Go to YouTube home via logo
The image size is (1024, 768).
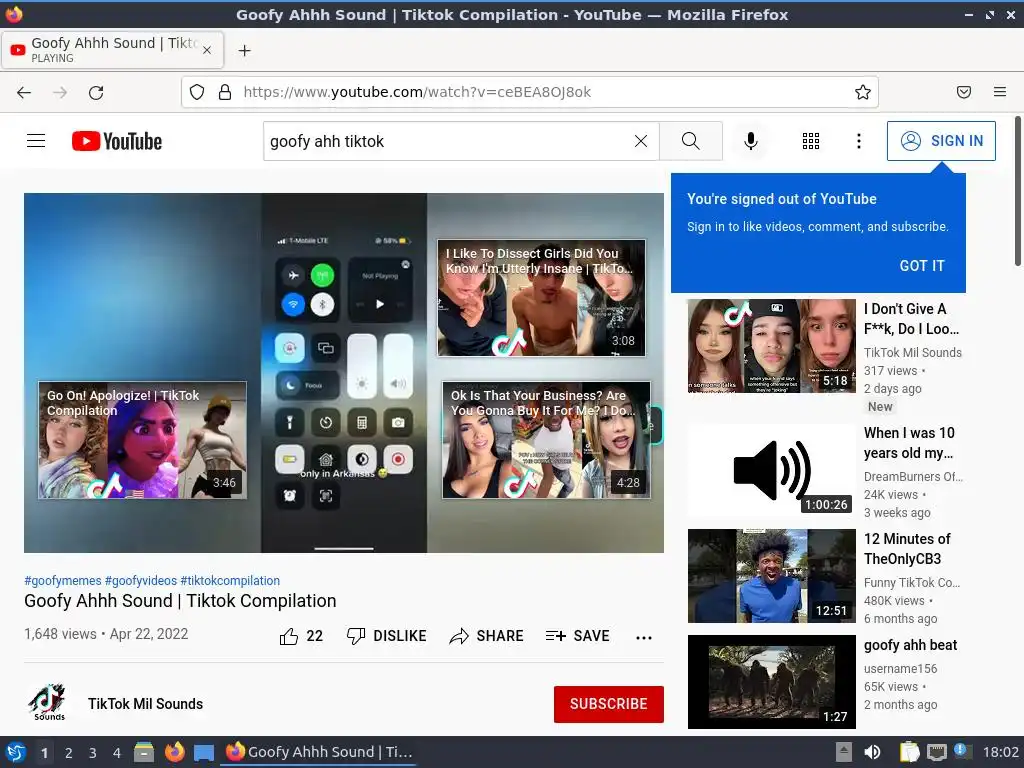point(117,141)
